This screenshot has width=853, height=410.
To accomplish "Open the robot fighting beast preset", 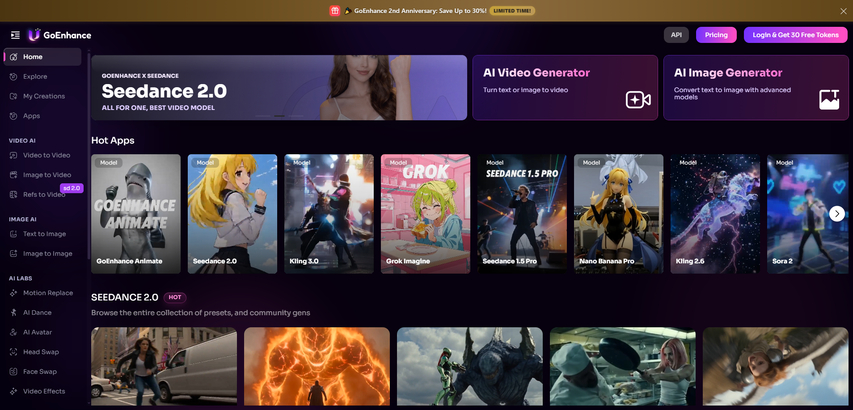I will [x=469, y=366].
